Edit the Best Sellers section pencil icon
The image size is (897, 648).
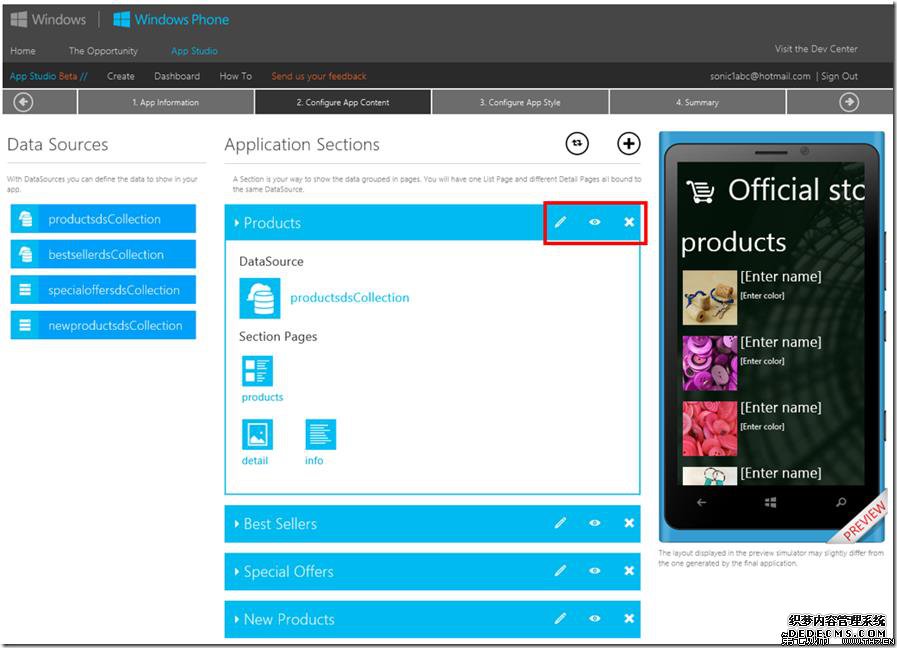pyautogui.click(x=560, y=523)
